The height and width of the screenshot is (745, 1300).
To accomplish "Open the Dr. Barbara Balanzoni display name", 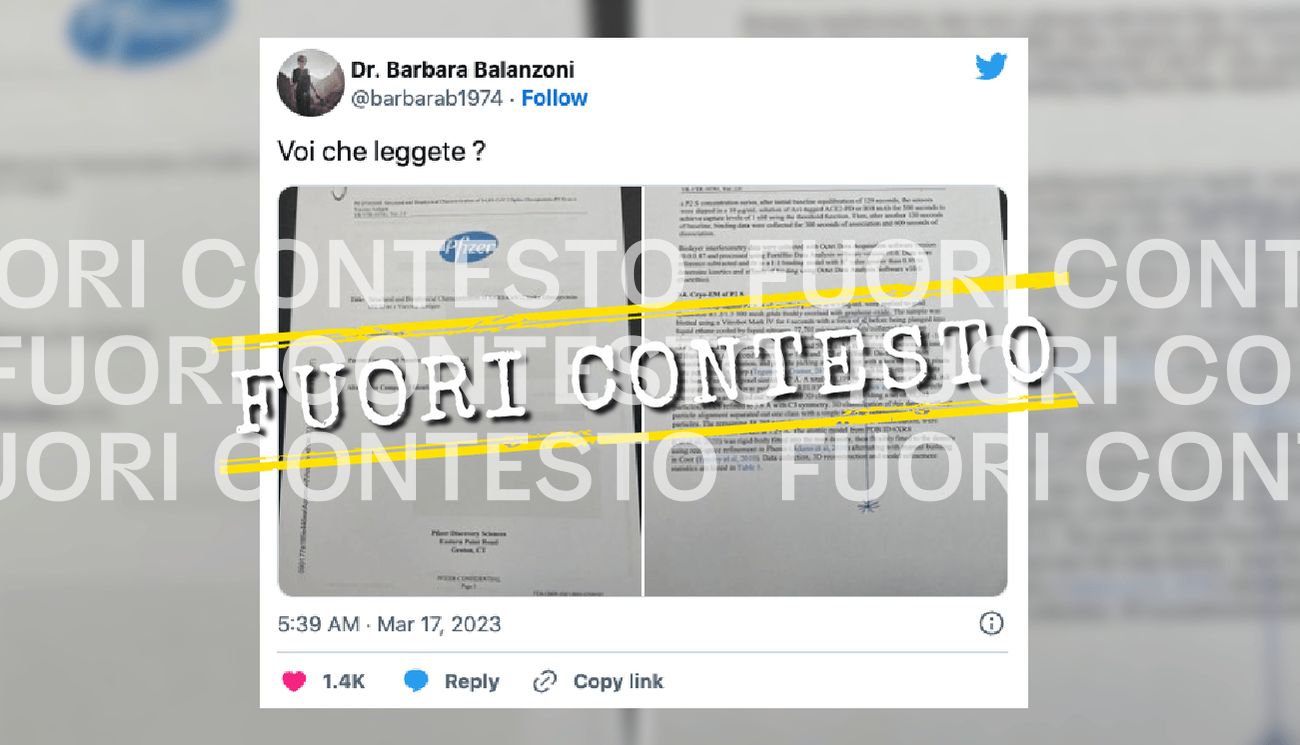I will click(x=462, y=70).
